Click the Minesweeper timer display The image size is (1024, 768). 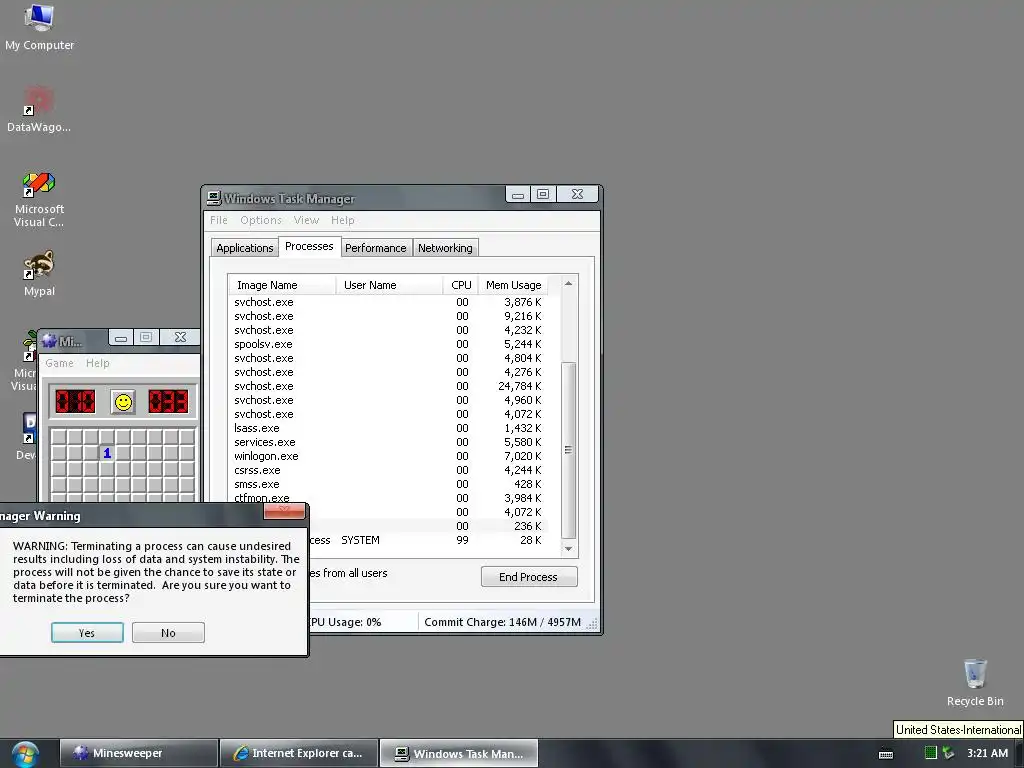(x=168, y=402)
